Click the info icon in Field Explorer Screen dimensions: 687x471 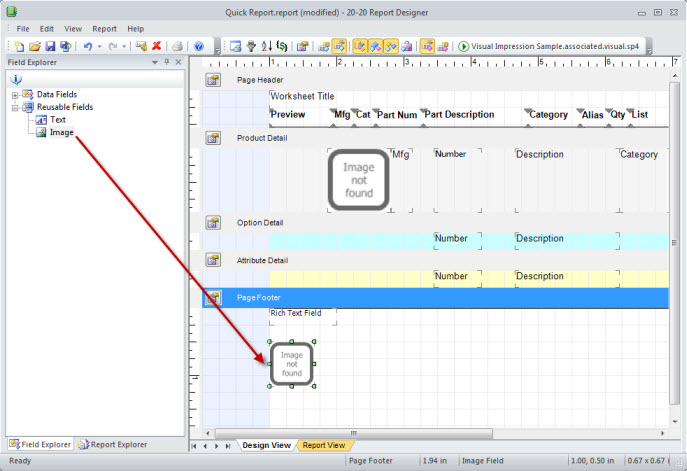coord(15,79)
